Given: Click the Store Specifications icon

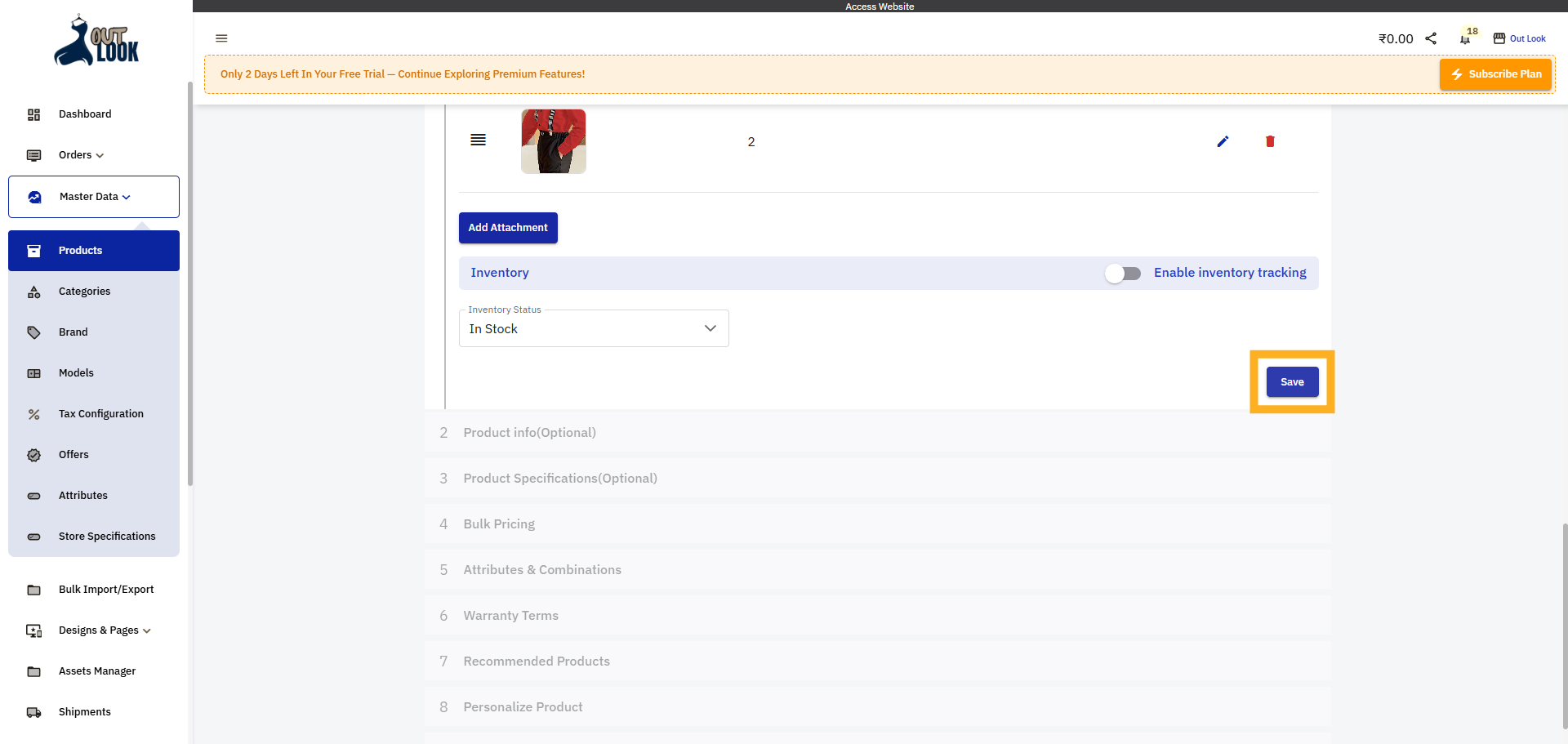Looking at the screenshot, I should tap(33, 537).
